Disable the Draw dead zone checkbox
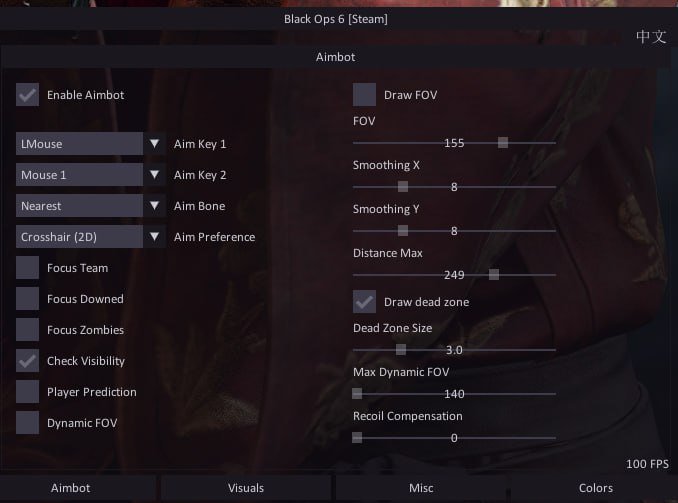This screenshot has height=503, width=678. pyautogui.click(x=364, y=302)
